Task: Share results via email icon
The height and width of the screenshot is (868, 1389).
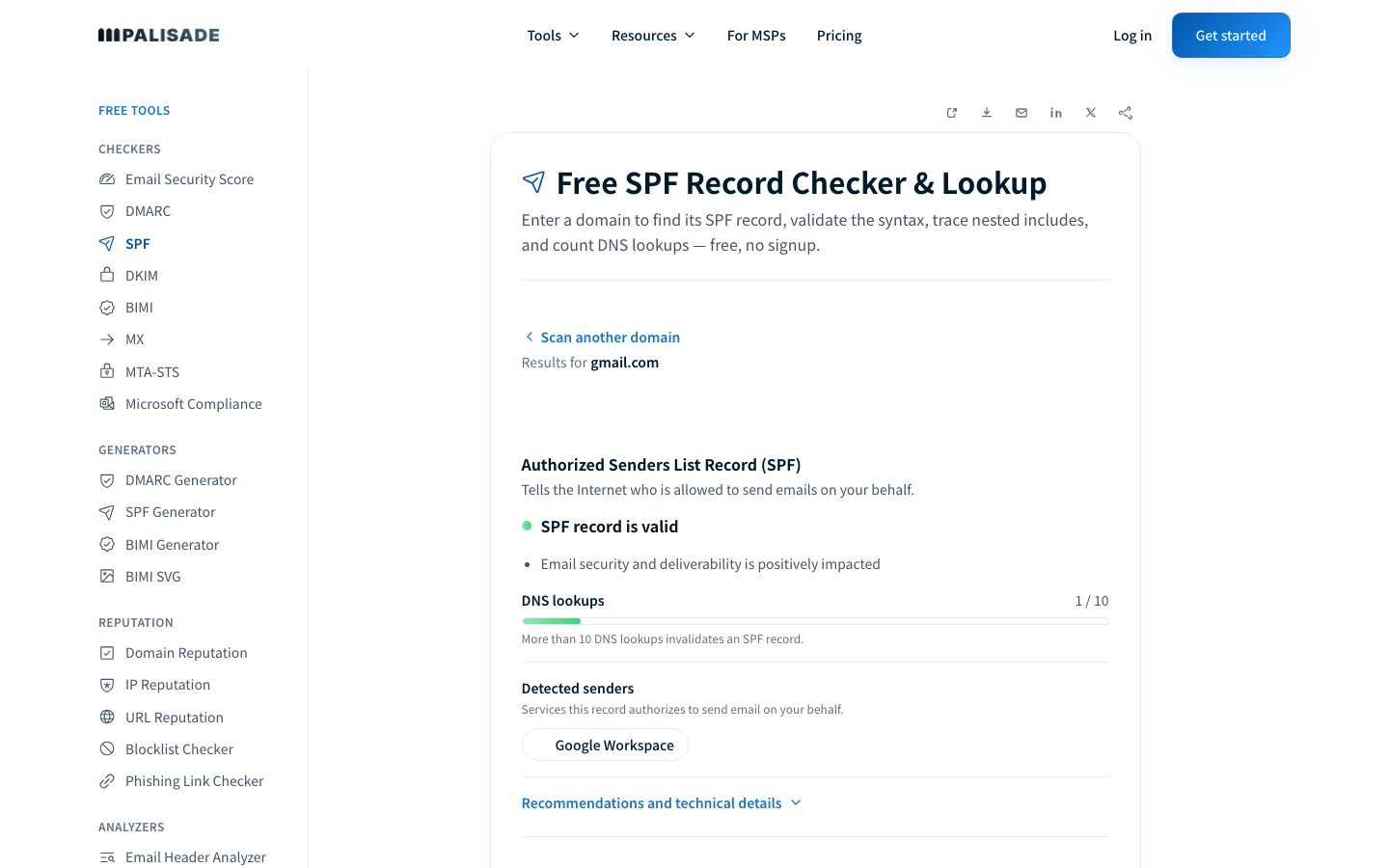Action: coord(1021,113)
